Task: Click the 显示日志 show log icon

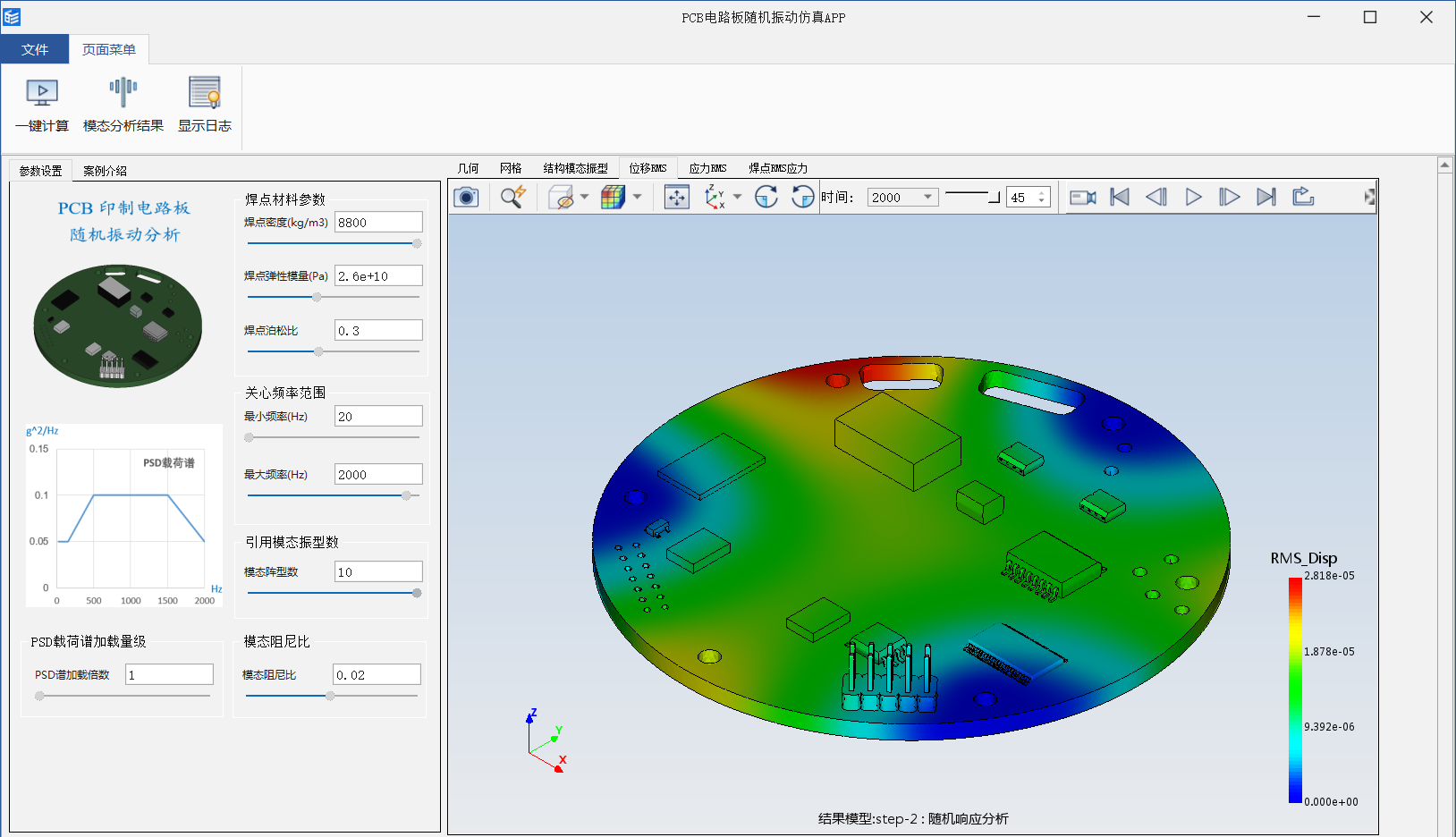Action: pos(205,92)
